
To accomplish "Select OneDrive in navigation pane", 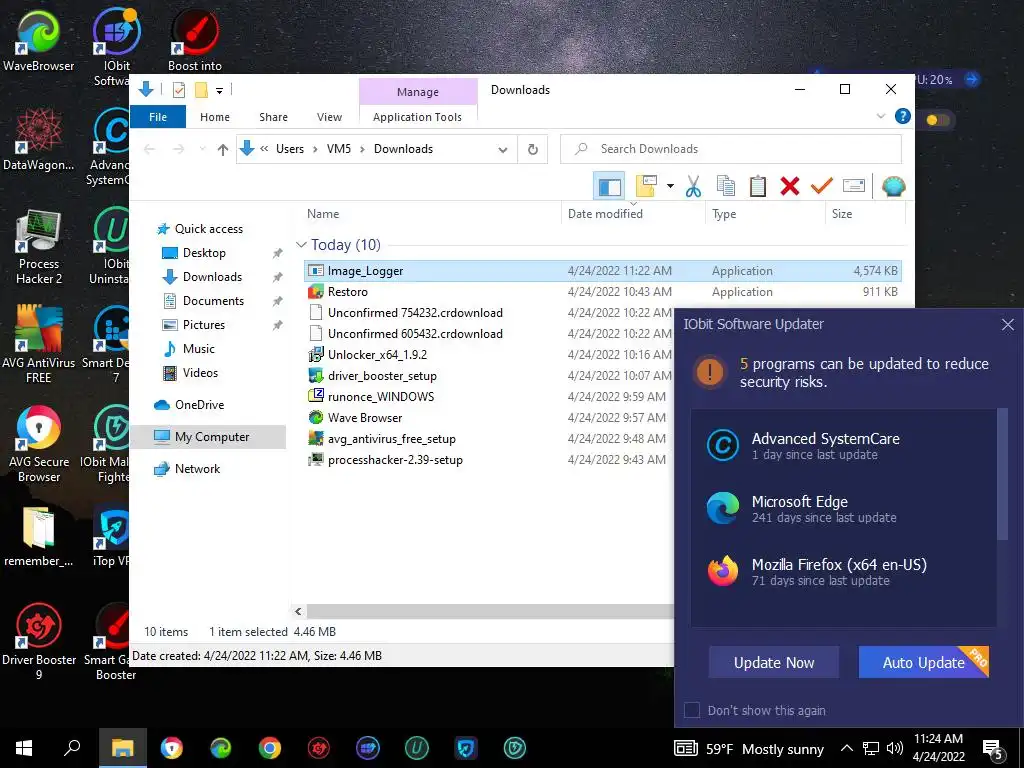I will coord(199,405).
